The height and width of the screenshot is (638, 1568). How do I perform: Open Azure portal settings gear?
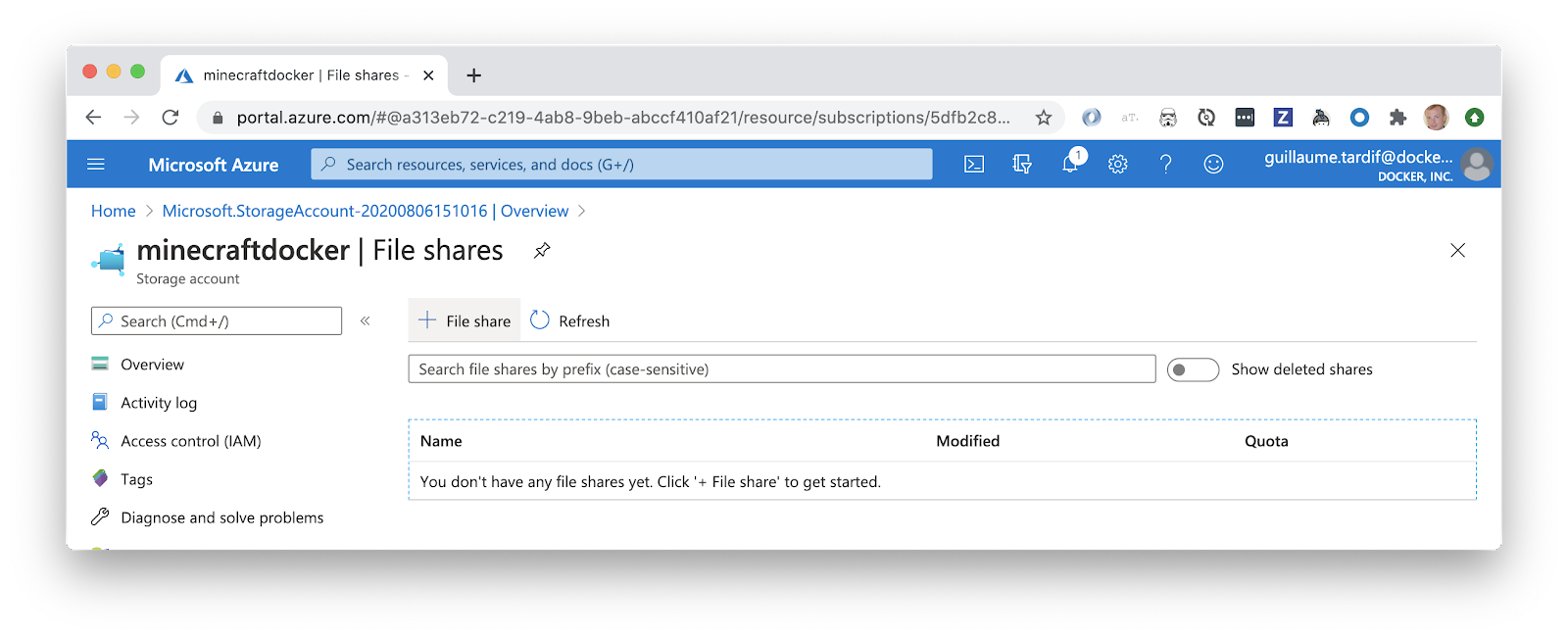(x=1118, y=165)
